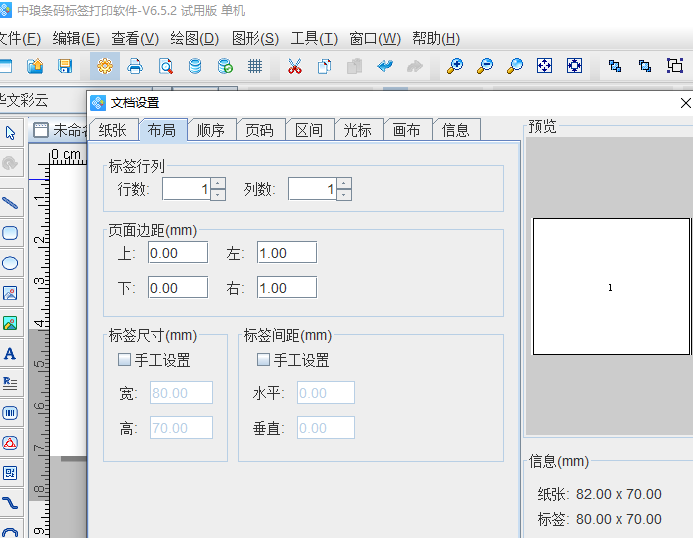Switch to the 光标 tab
The width and height of the screenshot is (693, 538).
358,130
